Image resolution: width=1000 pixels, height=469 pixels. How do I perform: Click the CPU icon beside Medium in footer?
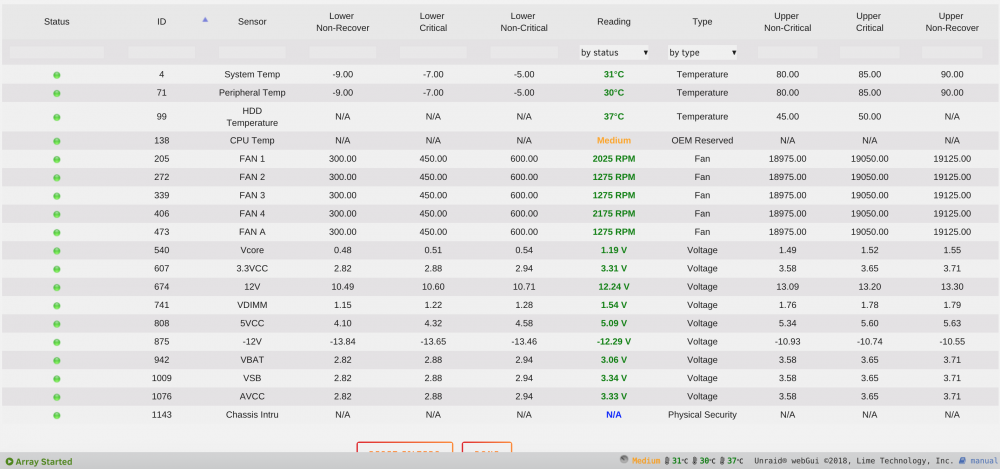pos(624,459)
